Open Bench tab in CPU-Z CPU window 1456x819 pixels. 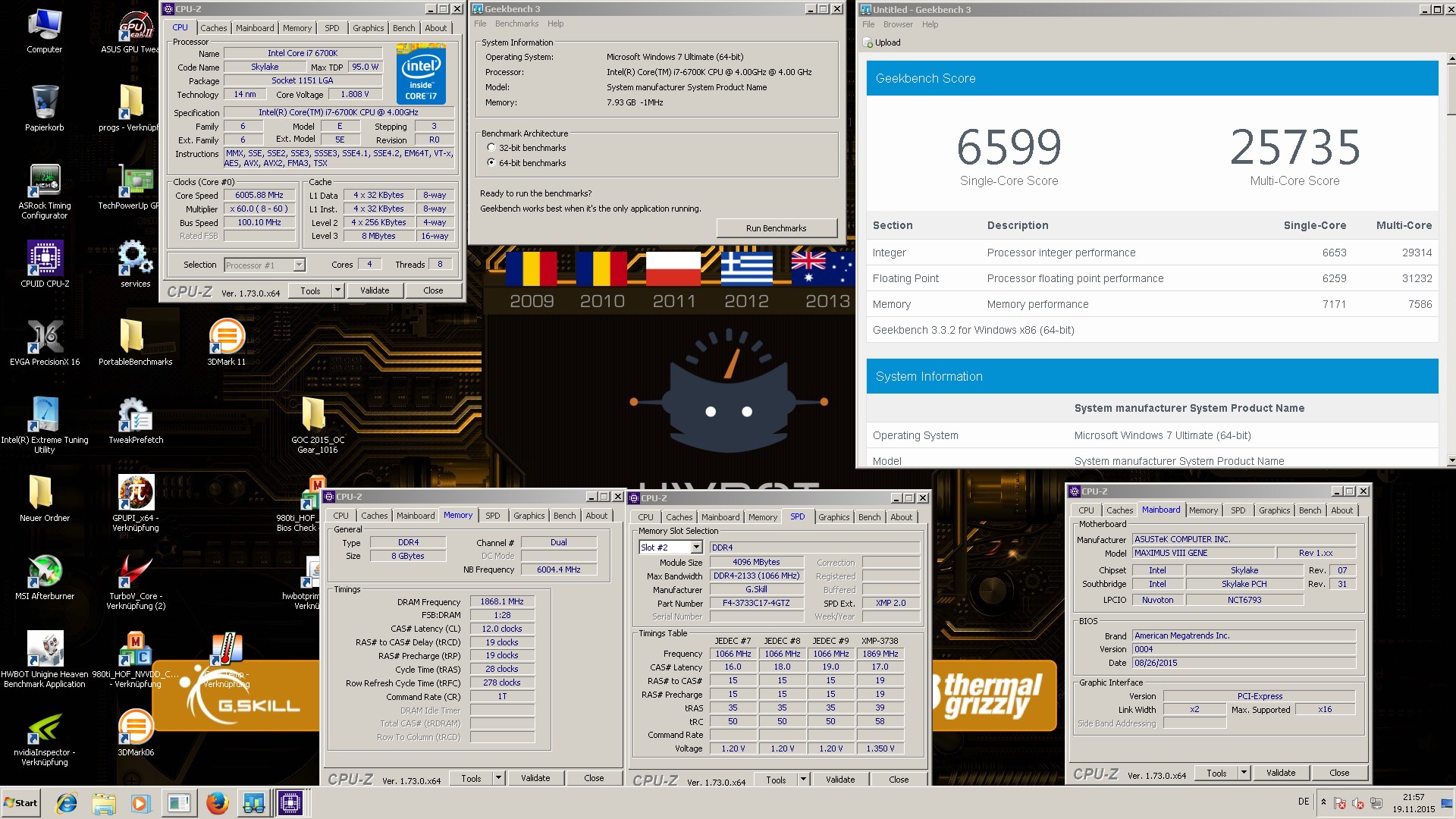tap(403, 28)
